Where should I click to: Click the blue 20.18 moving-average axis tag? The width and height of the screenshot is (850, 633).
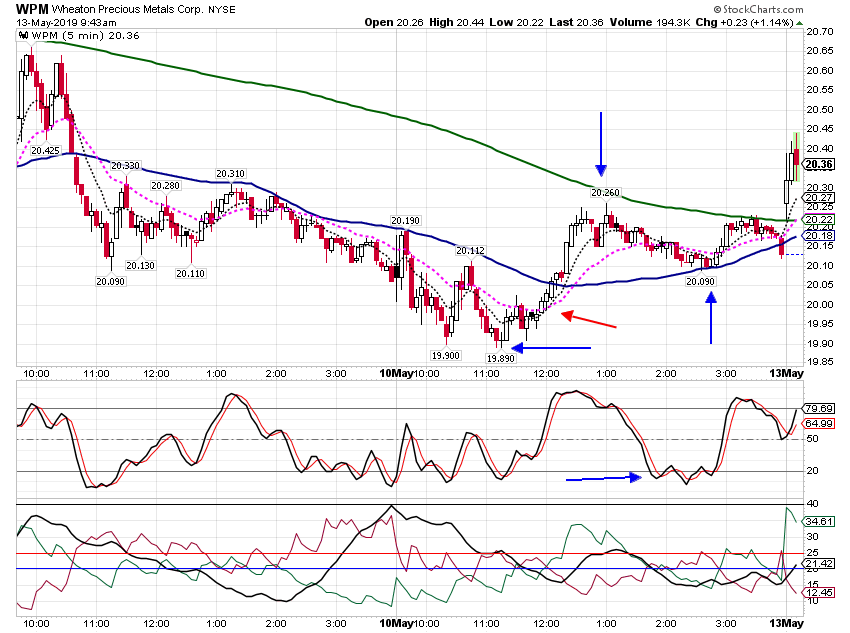click(x=819, y=236)
